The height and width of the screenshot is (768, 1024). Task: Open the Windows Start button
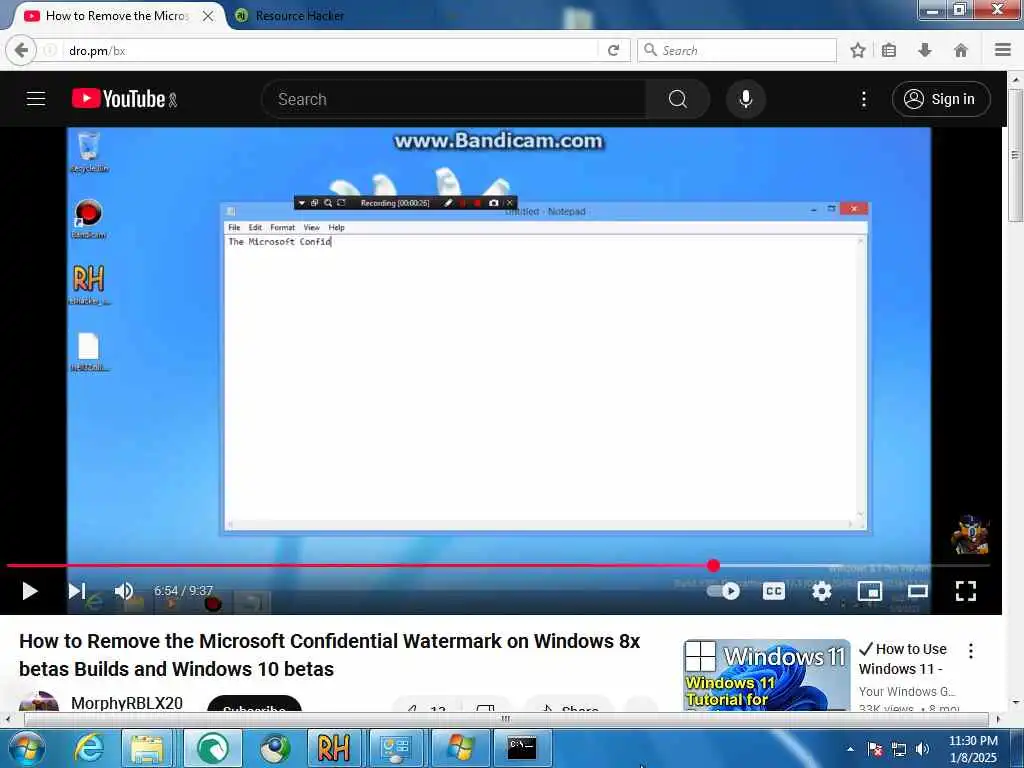tap(25, 748)
